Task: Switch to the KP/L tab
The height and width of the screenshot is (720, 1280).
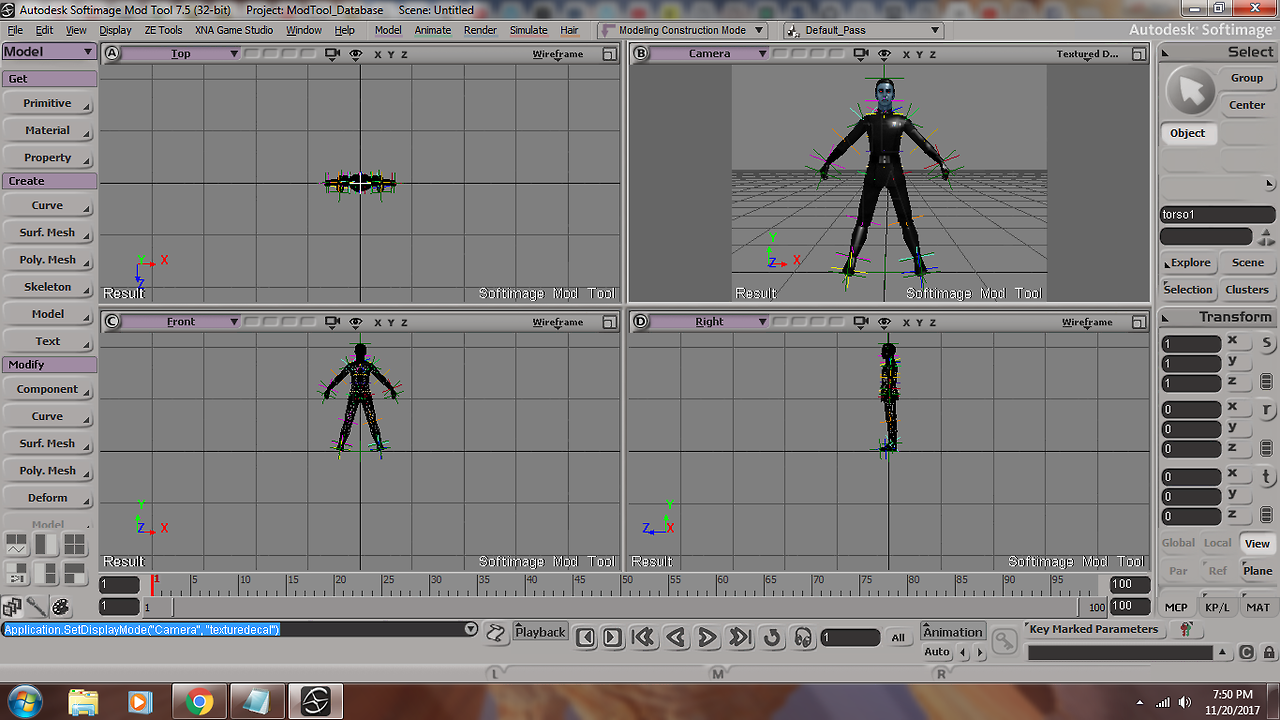Action: (1218, 607)
